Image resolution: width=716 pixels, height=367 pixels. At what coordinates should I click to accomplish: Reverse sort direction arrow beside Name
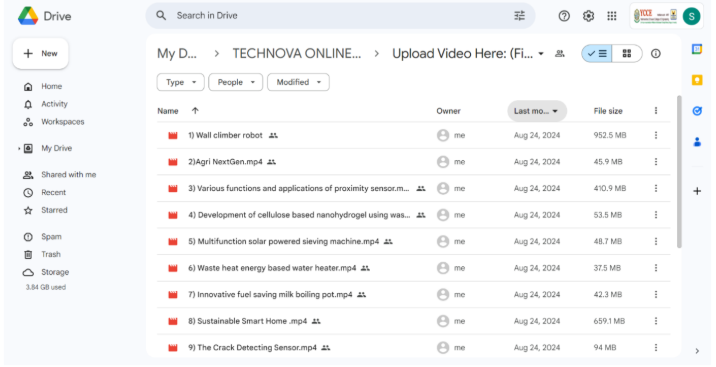coord(195,110)
